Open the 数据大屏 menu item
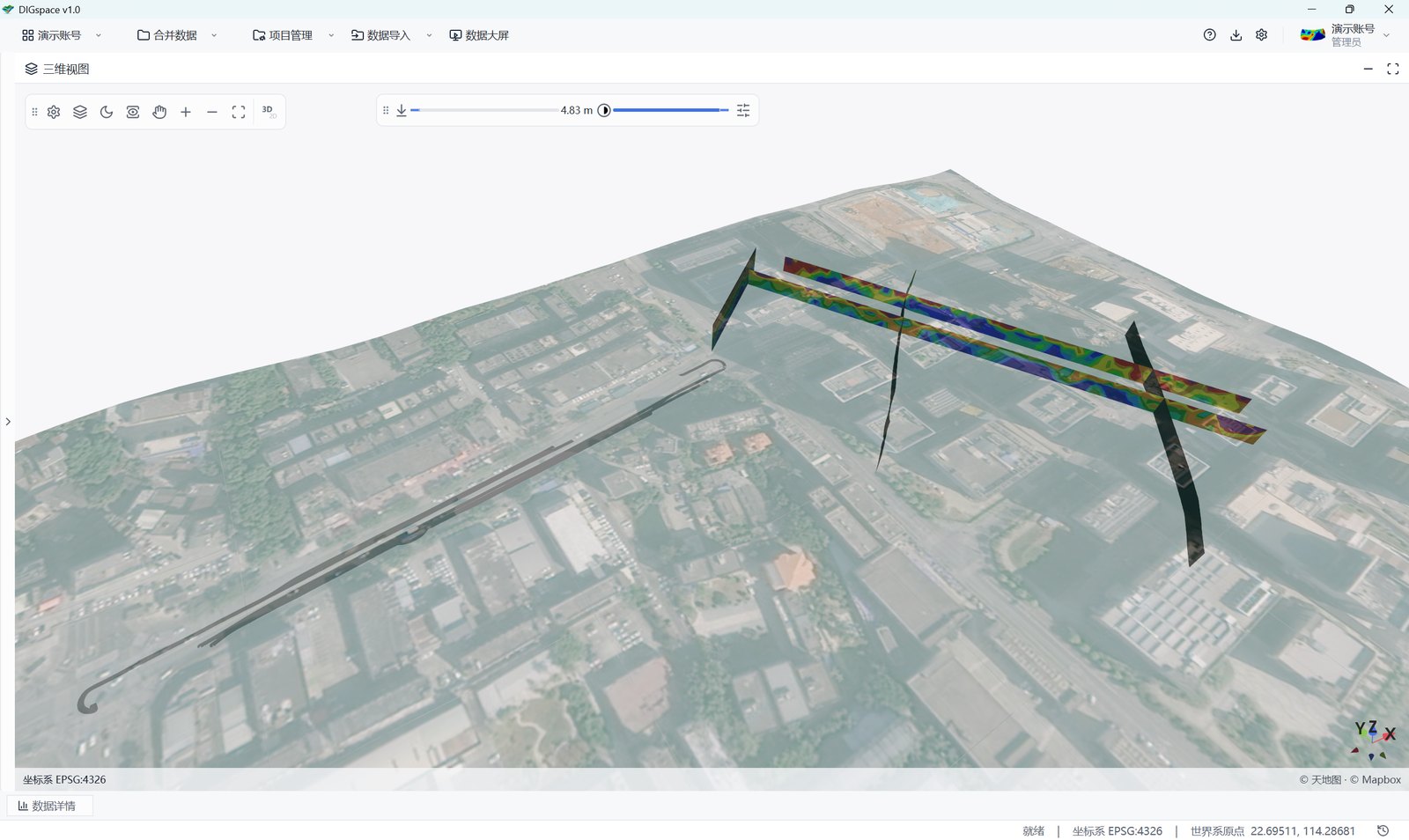Screen dimensions: 1409x840 pyautogui.click(x=479, y=35)
